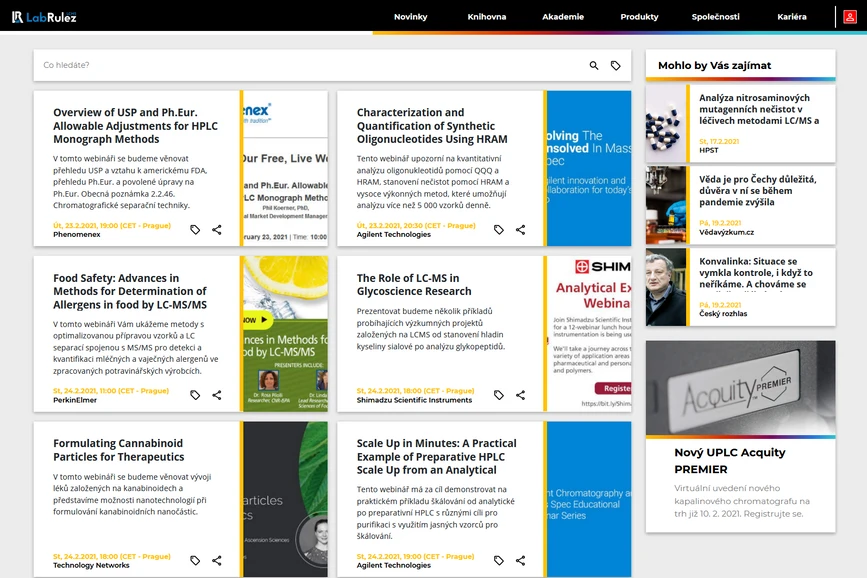
Task: Open the Produkty menu
Action: pos(639,17)
